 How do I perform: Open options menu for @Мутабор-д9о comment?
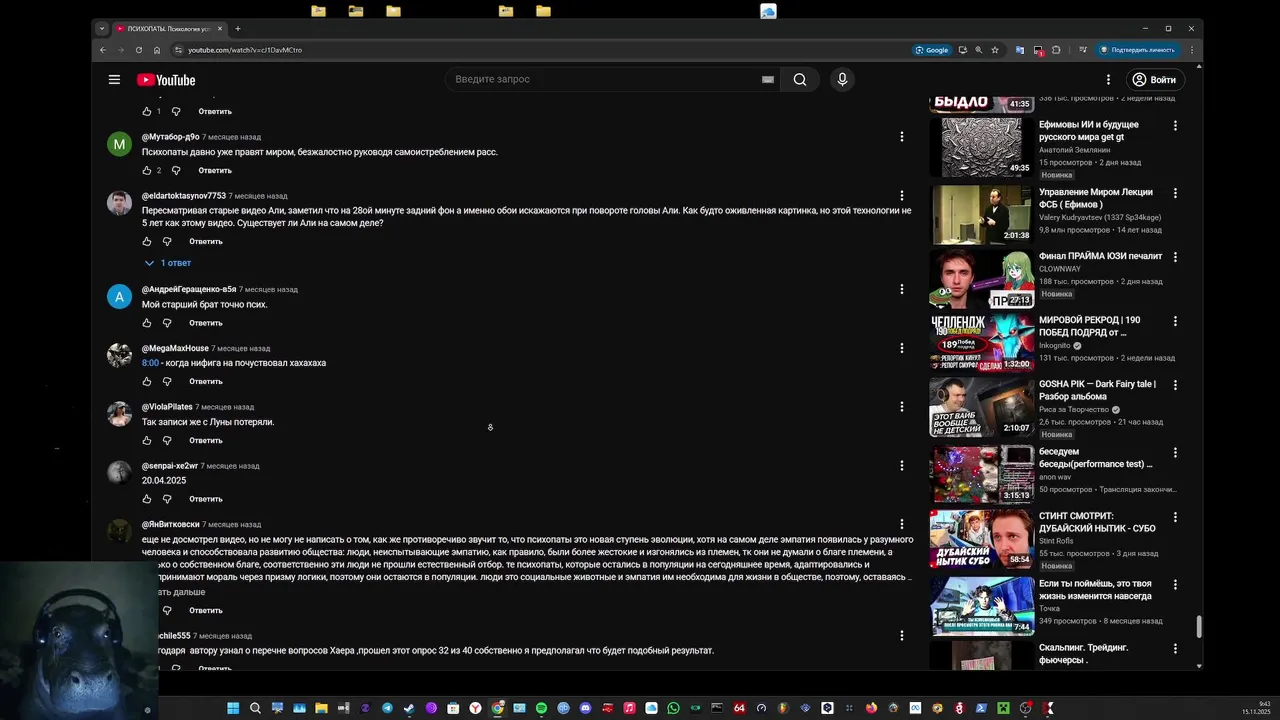click(x=902, y=137)
